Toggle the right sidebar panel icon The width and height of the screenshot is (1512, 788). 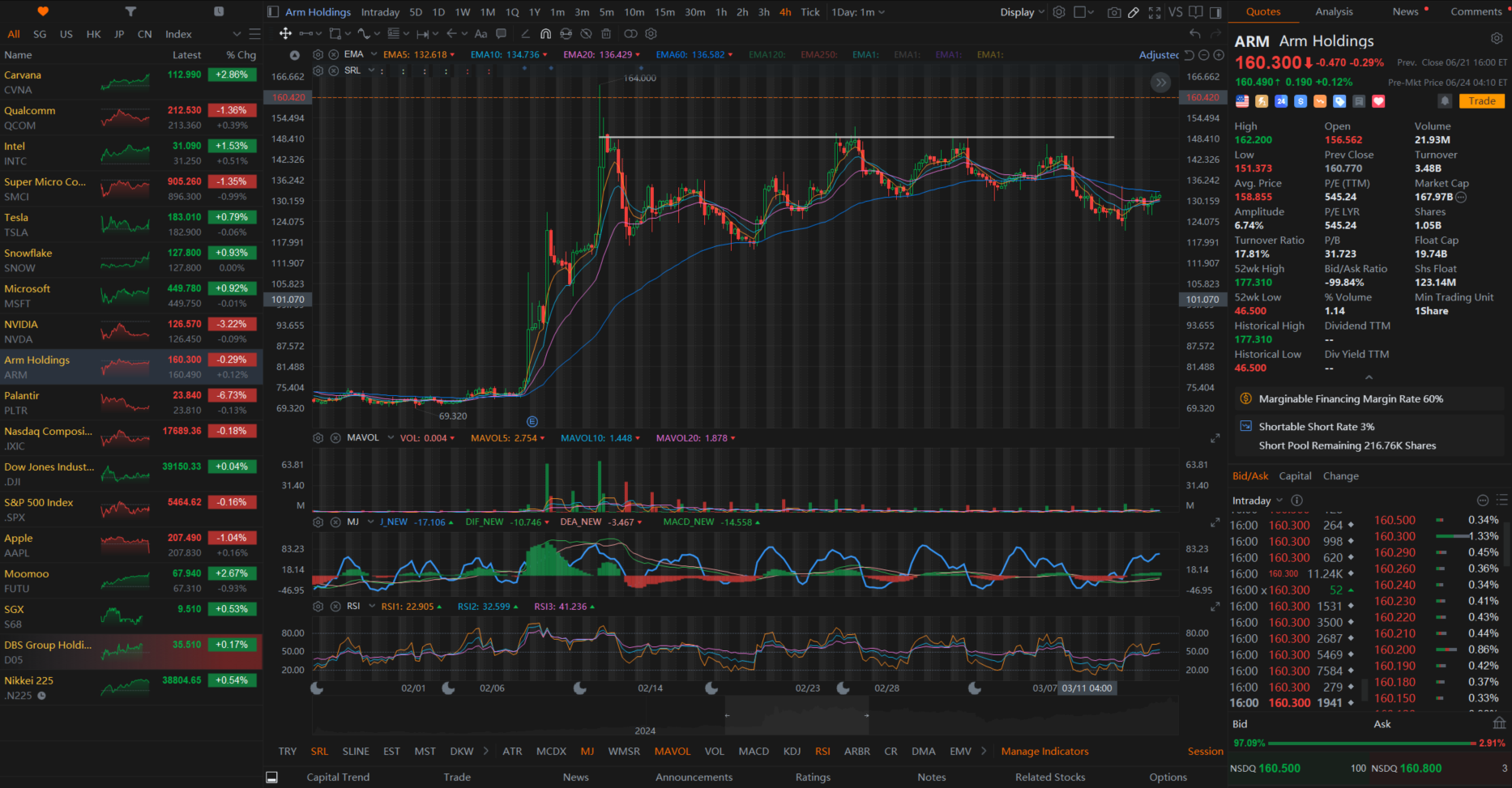(x=1215, y=12)
